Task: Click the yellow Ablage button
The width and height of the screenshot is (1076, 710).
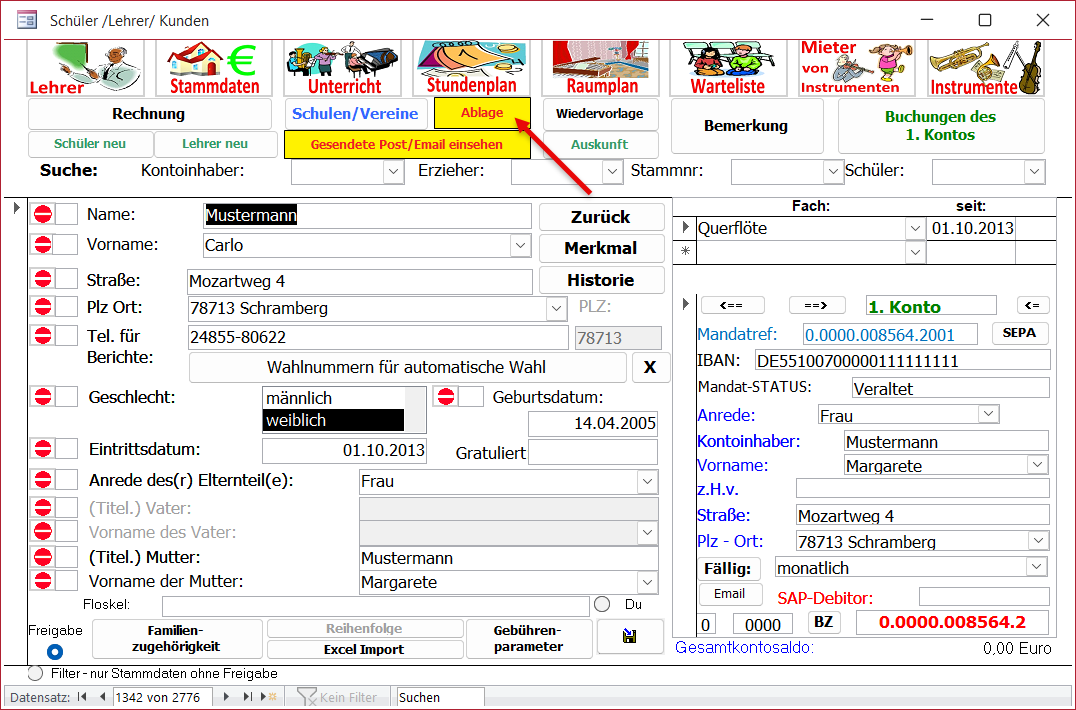Action: (x=482, y=113)
